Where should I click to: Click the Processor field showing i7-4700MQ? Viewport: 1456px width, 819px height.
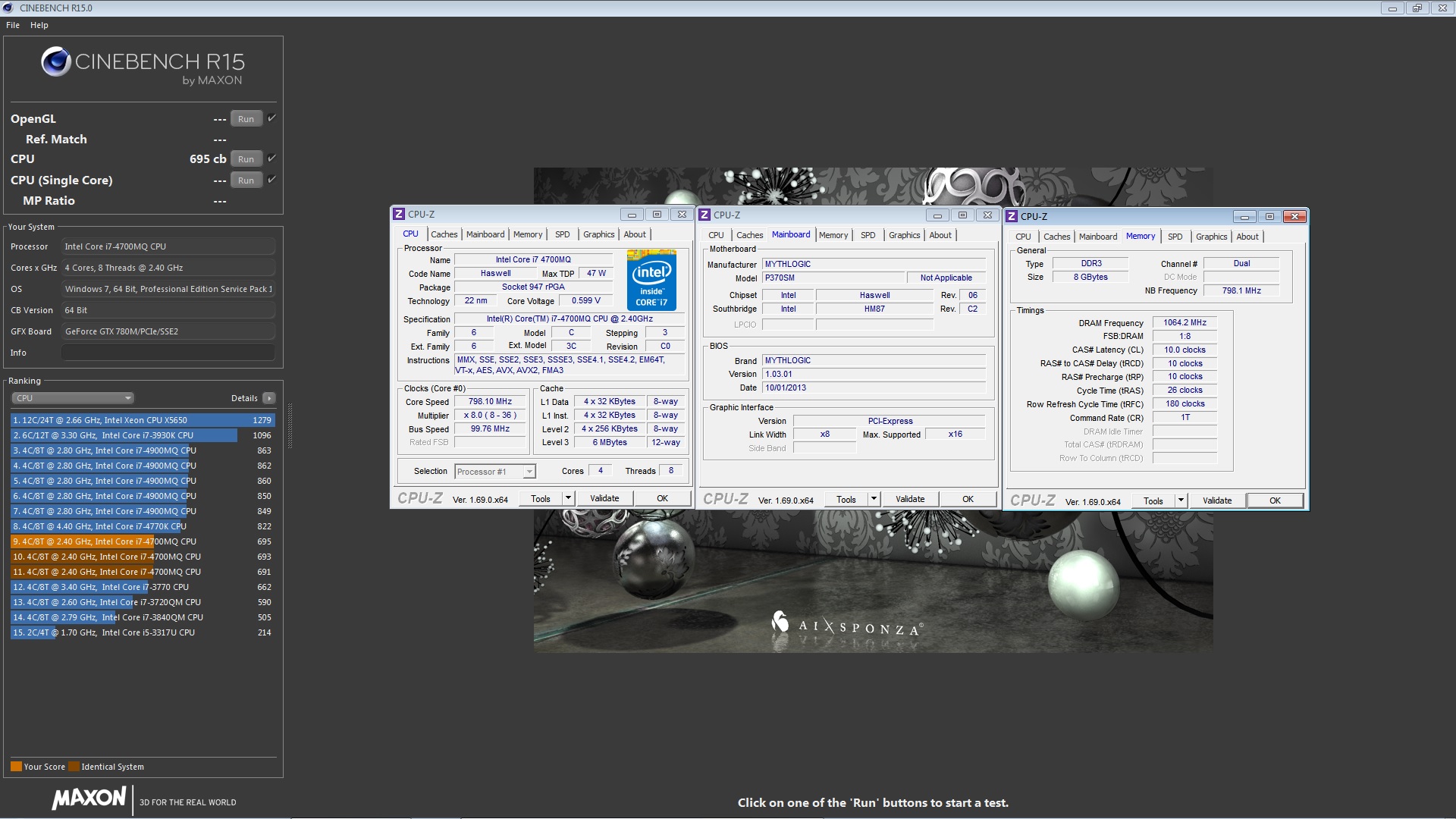pyautogui.click(x=168, y=246)
